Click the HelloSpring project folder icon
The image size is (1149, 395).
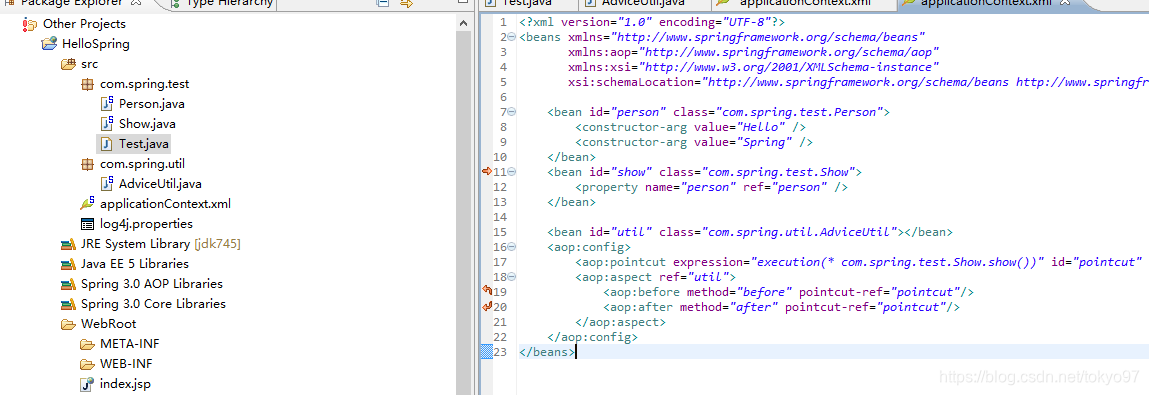click(49, 44)
